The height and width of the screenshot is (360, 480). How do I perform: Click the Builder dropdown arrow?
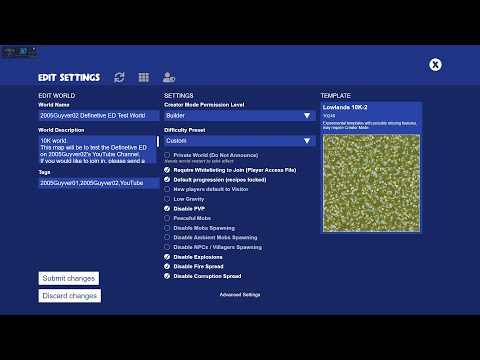(307, 115)
